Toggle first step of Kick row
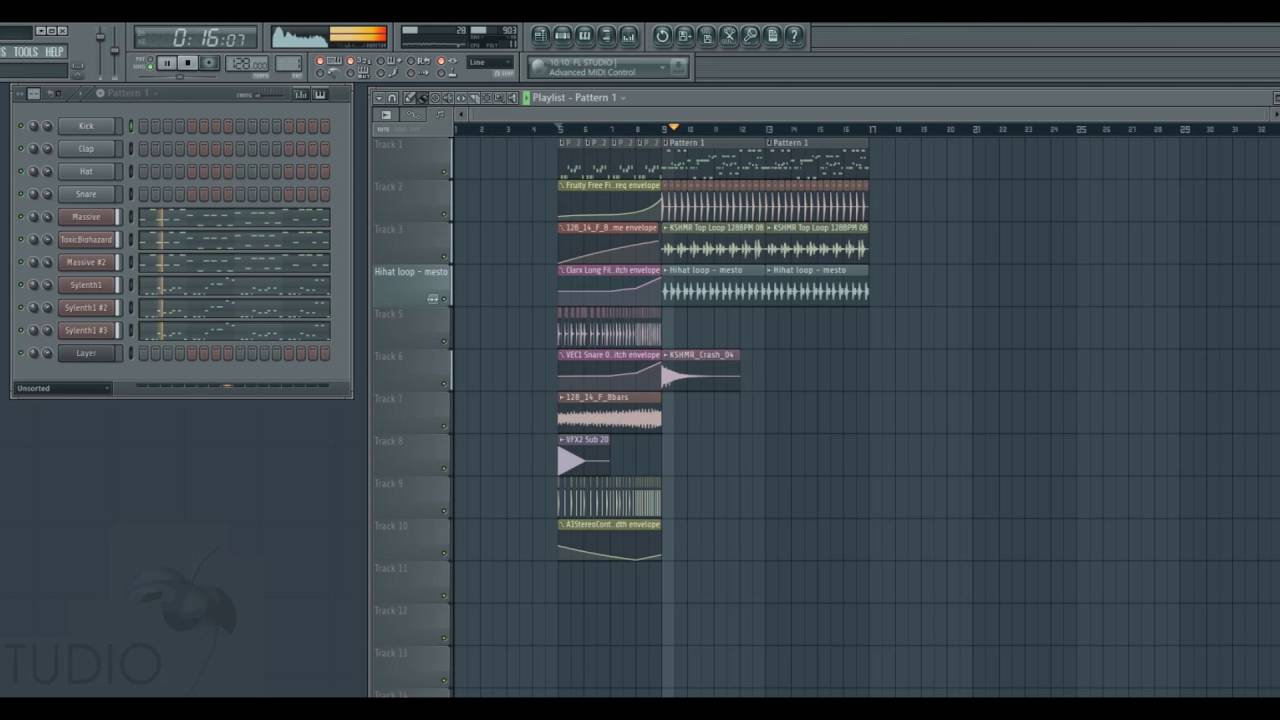The image size is (1280, 720). (x=144, y=126)
